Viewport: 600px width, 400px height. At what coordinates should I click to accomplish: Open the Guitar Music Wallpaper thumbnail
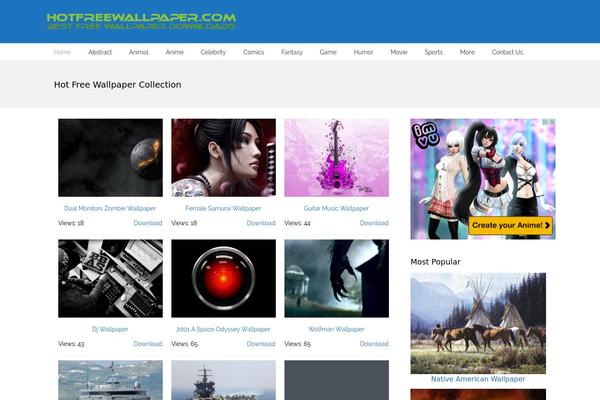click(x=336, y=158)
